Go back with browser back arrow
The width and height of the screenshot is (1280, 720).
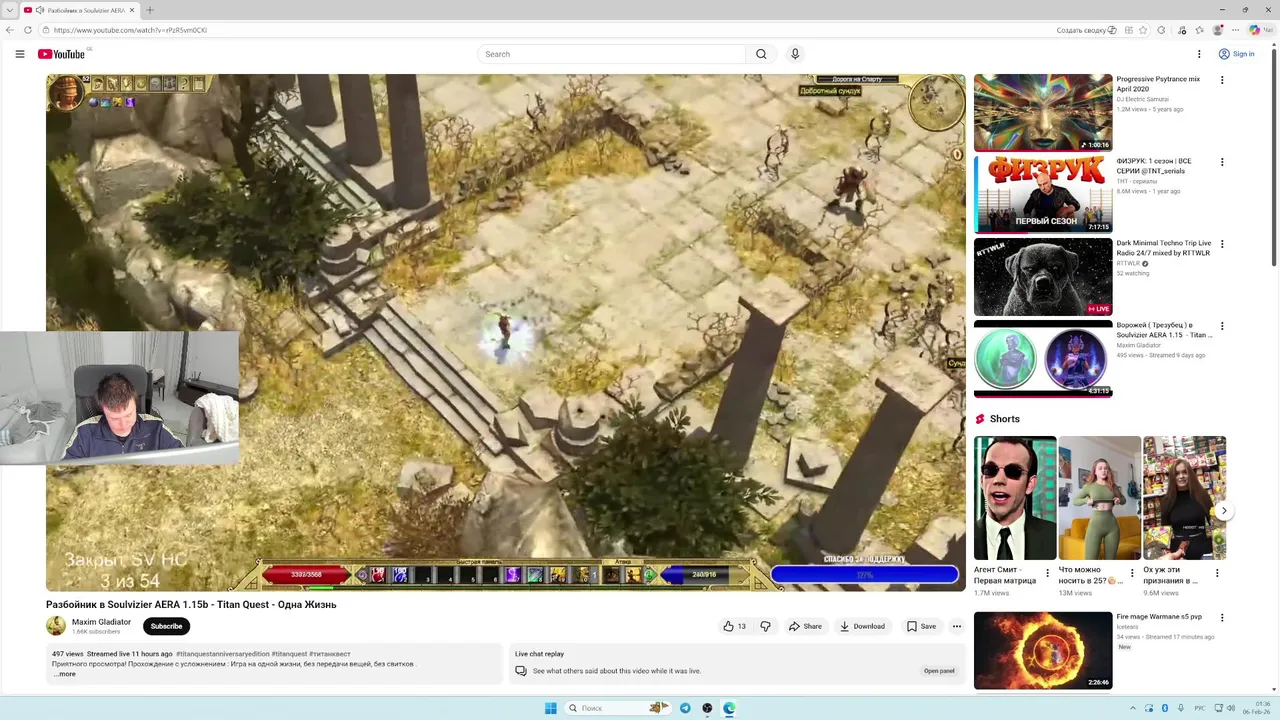10,30
